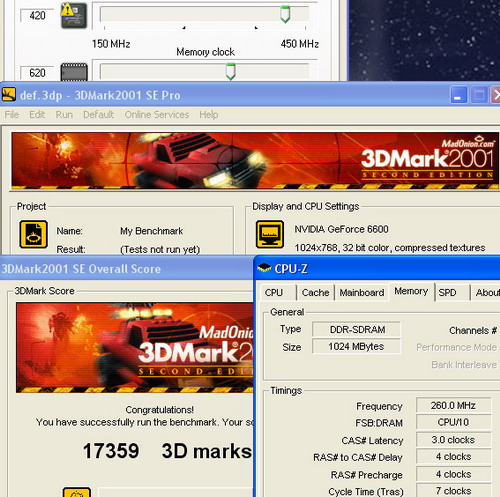Click the 3DMark2001 Second Edition main banner
500x497 pixels.
pyautogui.click(x=255, y=161)
